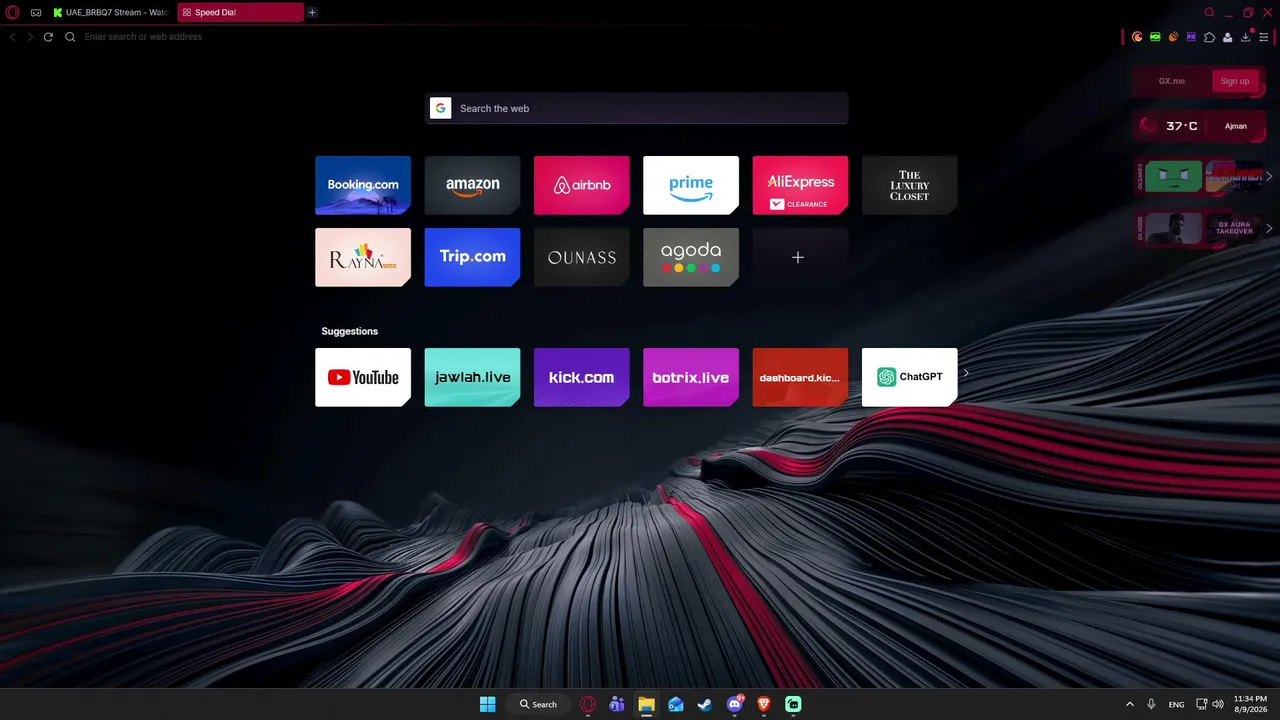This screenshot has height=720, width=1280.
Task: Show hidden system tray icons
Action: (1130, 704)
